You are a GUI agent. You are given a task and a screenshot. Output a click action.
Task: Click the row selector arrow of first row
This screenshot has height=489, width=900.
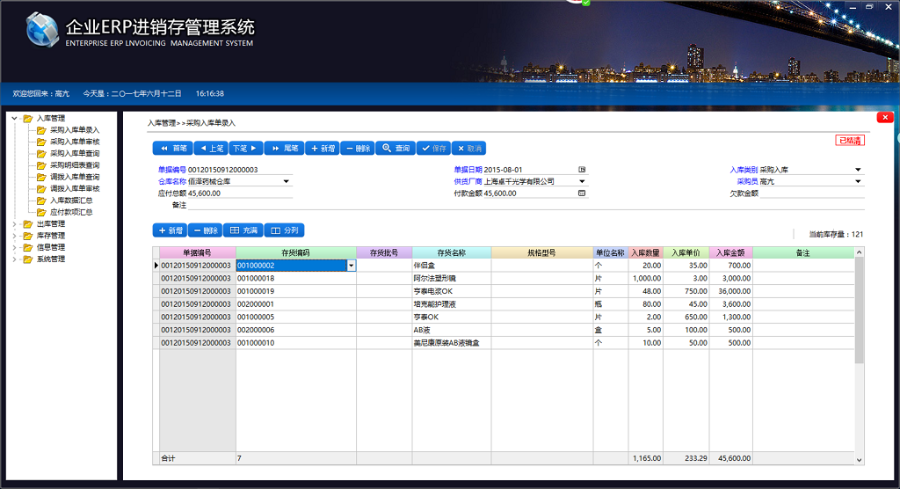156,265
